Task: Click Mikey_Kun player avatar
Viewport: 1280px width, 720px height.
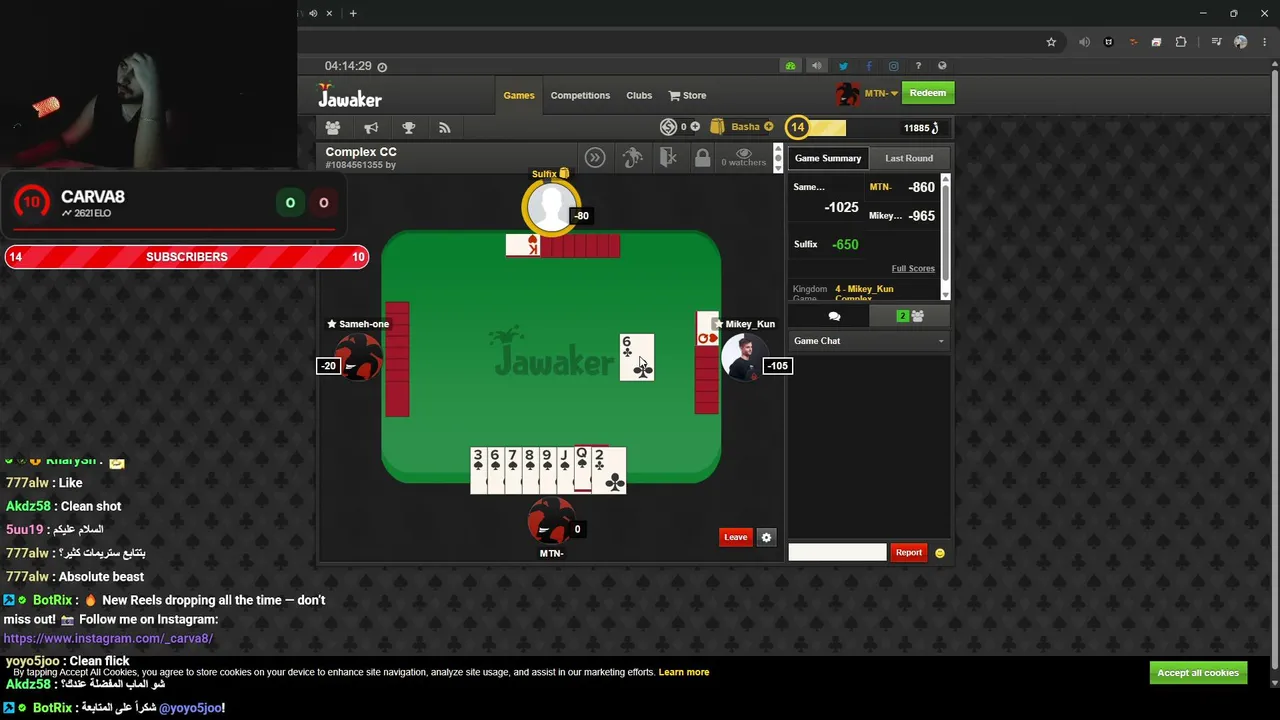Action: (743, 358)
